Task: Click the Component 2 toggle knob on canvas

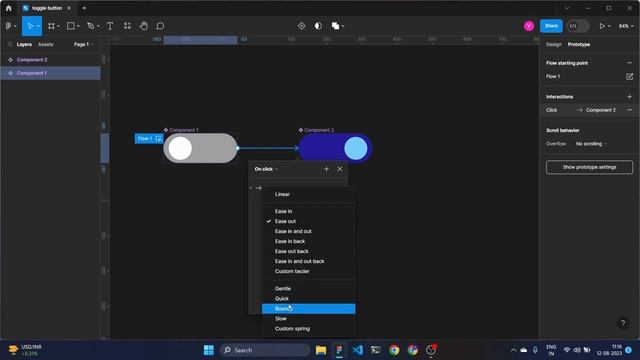Action: coord(356,148)
